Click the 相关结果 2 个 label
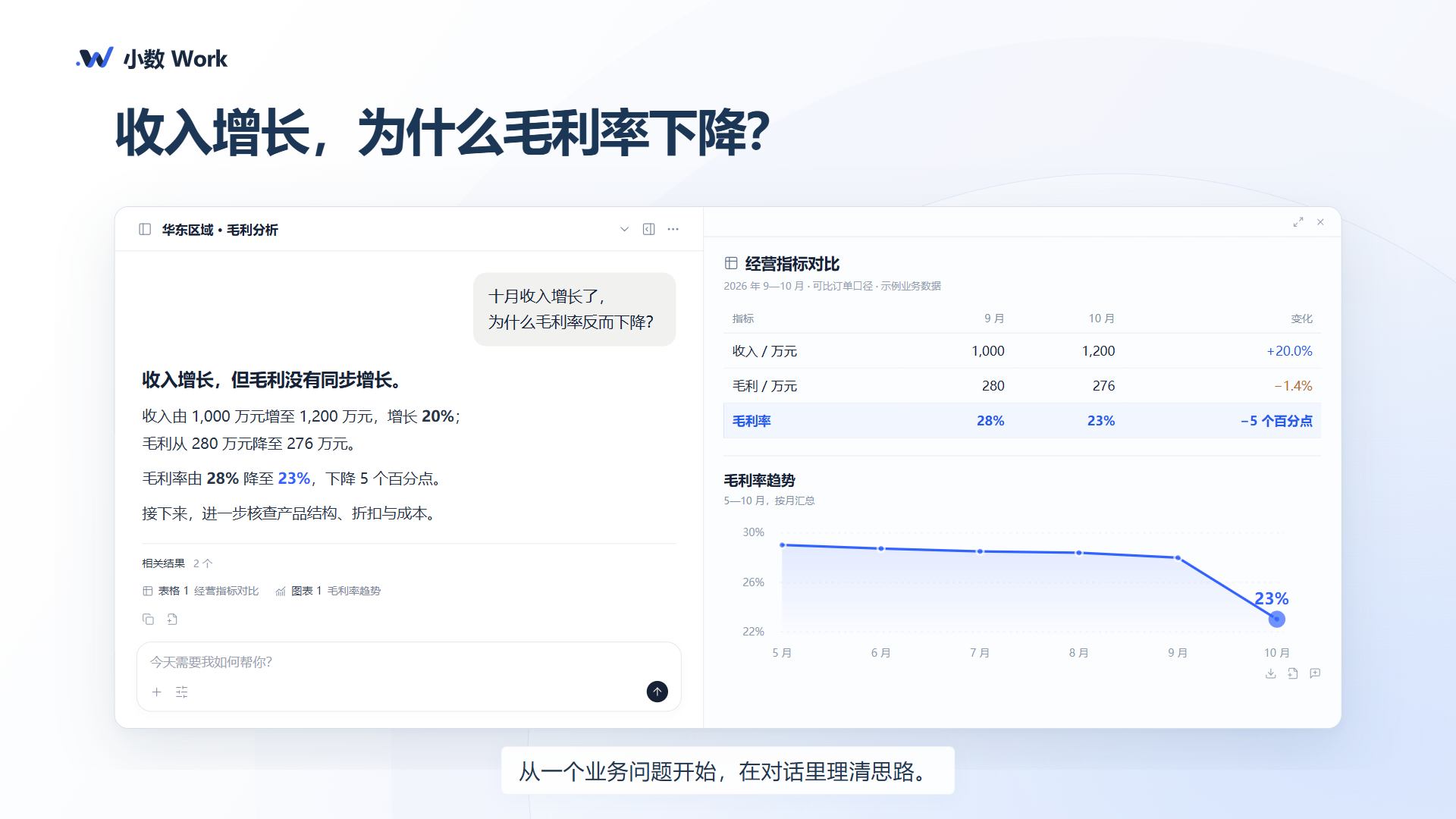 tap(177, 563)
